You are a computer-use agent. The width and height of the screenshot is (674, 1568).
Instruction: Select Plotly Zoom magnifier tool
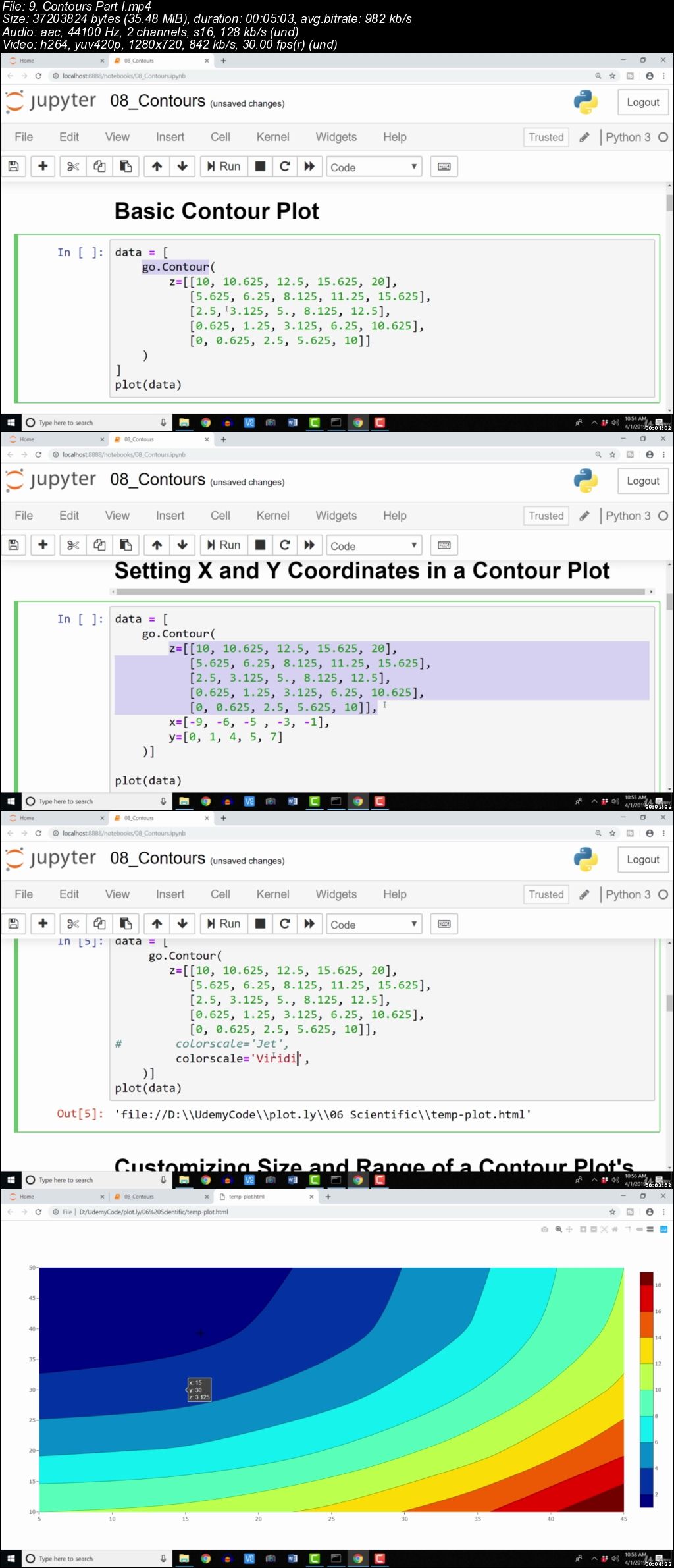[x=559, y=1230]
